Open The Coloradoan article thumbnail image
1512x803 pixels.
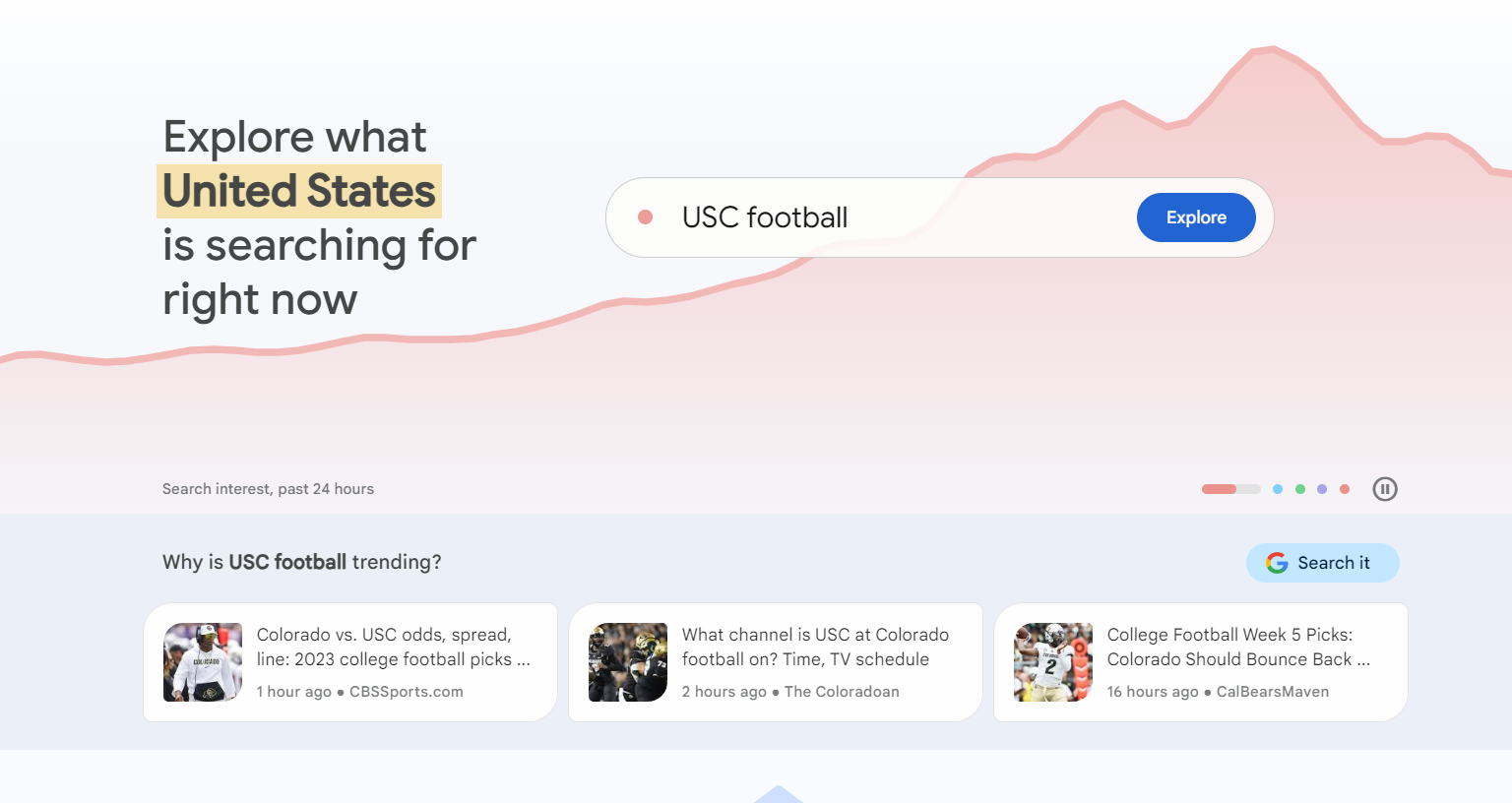point(628,662)
